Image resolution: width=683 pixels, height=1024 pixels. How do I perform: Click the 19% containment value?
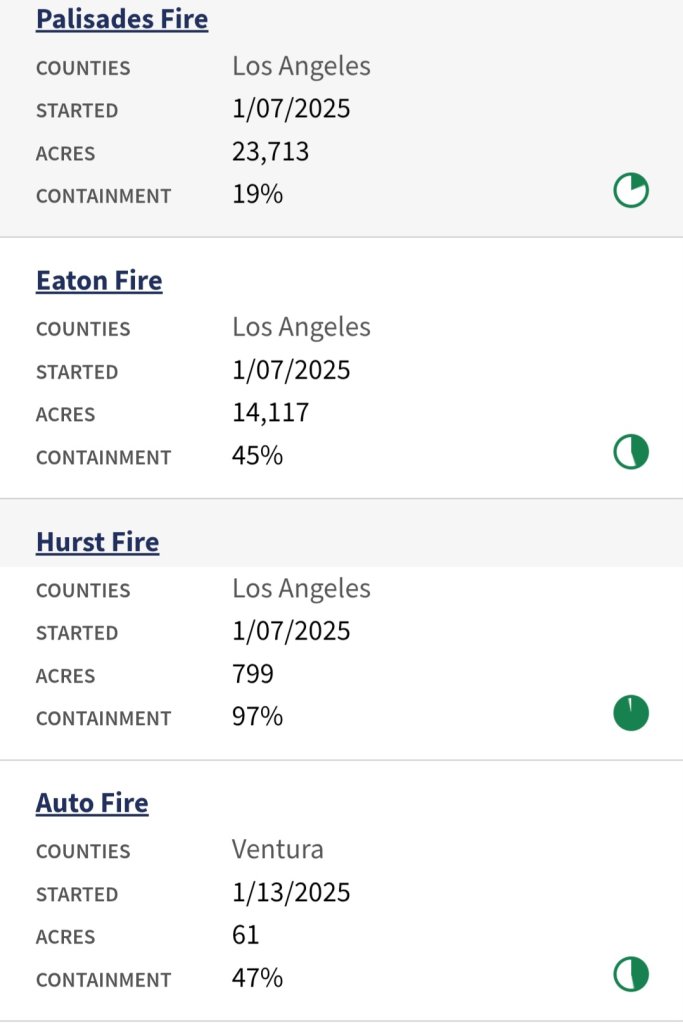[x=257, y=194]
